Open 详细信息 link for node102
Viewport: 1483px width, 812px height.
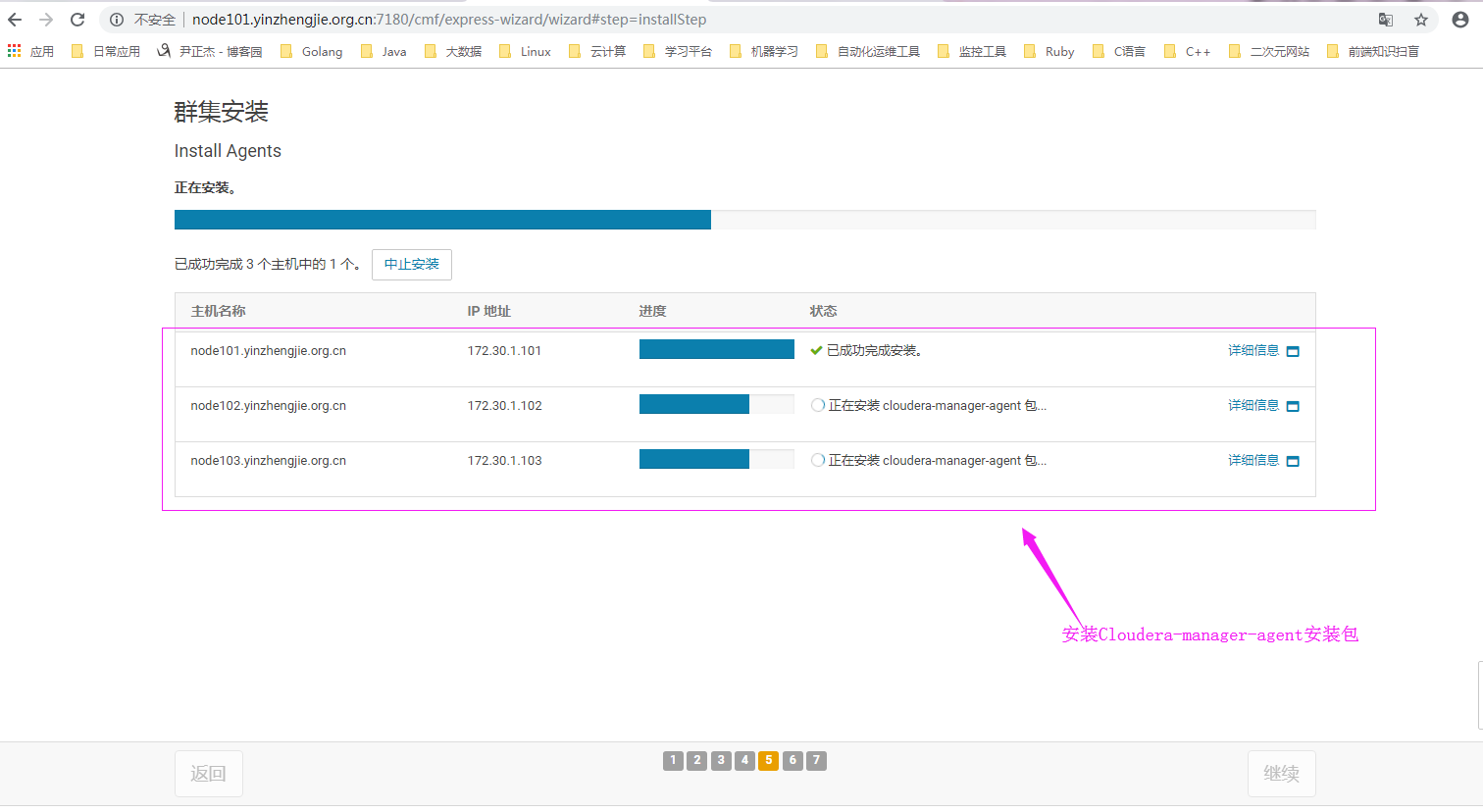point(1253,405)
